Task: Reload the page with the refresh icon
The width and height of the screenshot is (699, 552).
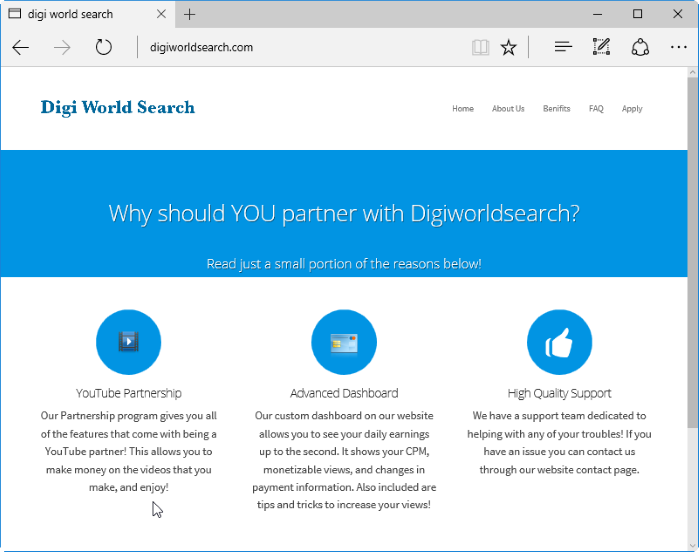Action: [103, 47]
